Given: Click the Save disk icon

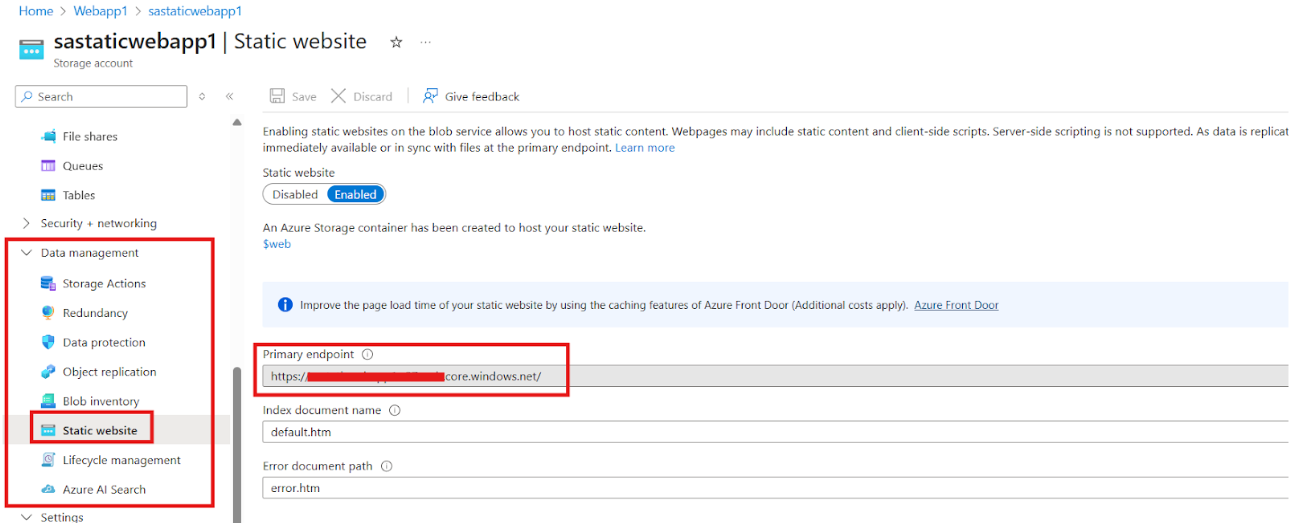Looking at the screenshot, I should [277, 96].
